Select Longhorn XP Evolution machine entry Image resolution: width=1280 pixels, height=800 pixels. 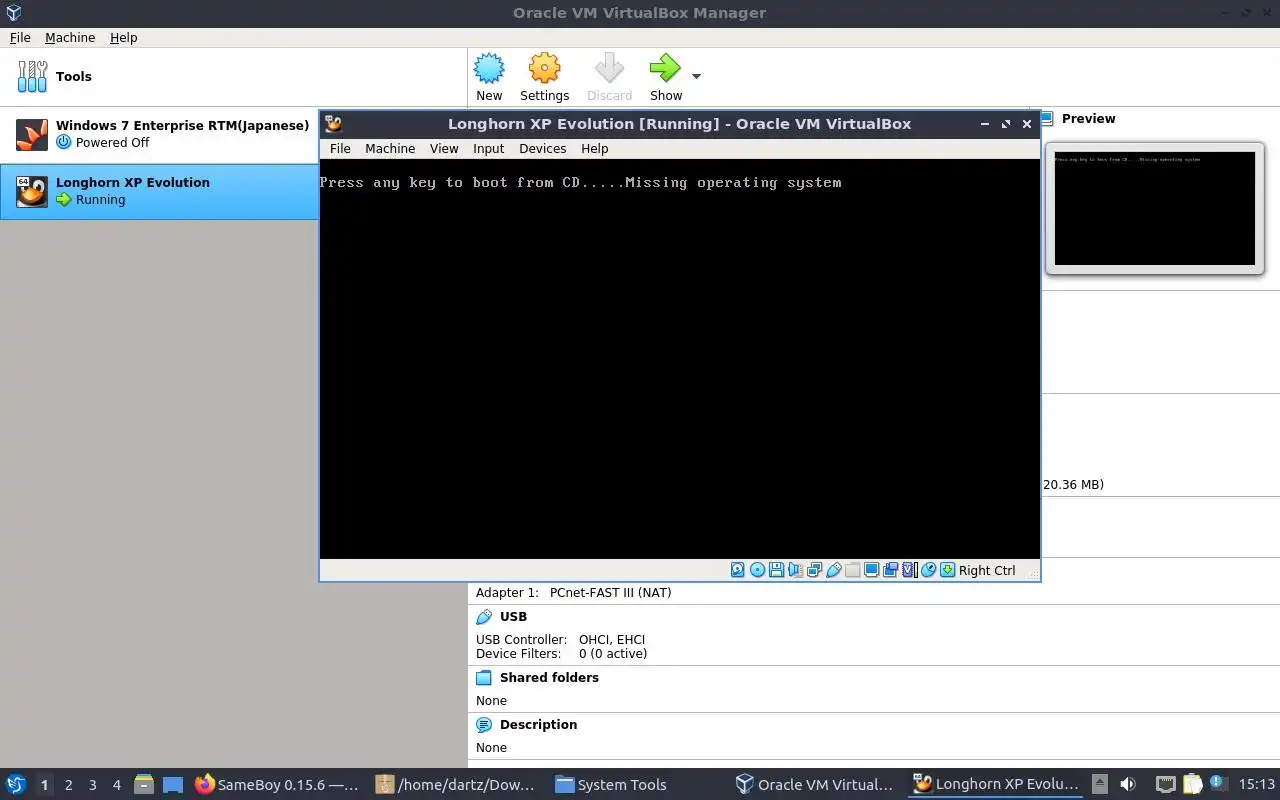coord(160,191)
